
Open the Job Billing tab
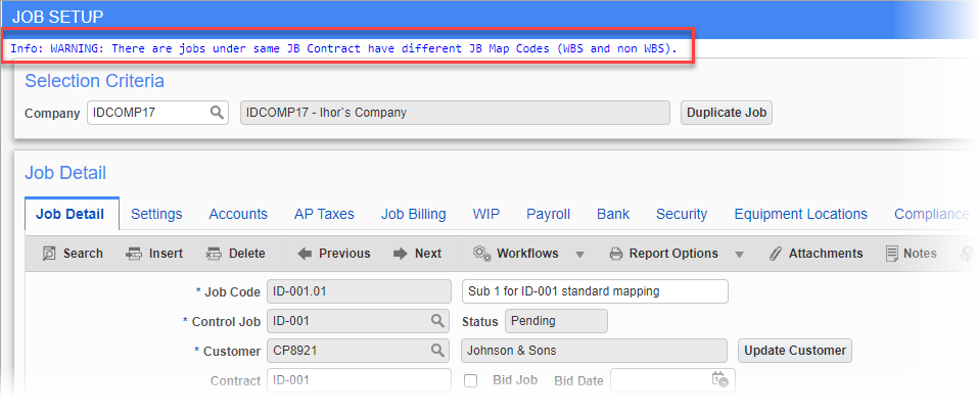pyautogui.click(x=414, y=215)
